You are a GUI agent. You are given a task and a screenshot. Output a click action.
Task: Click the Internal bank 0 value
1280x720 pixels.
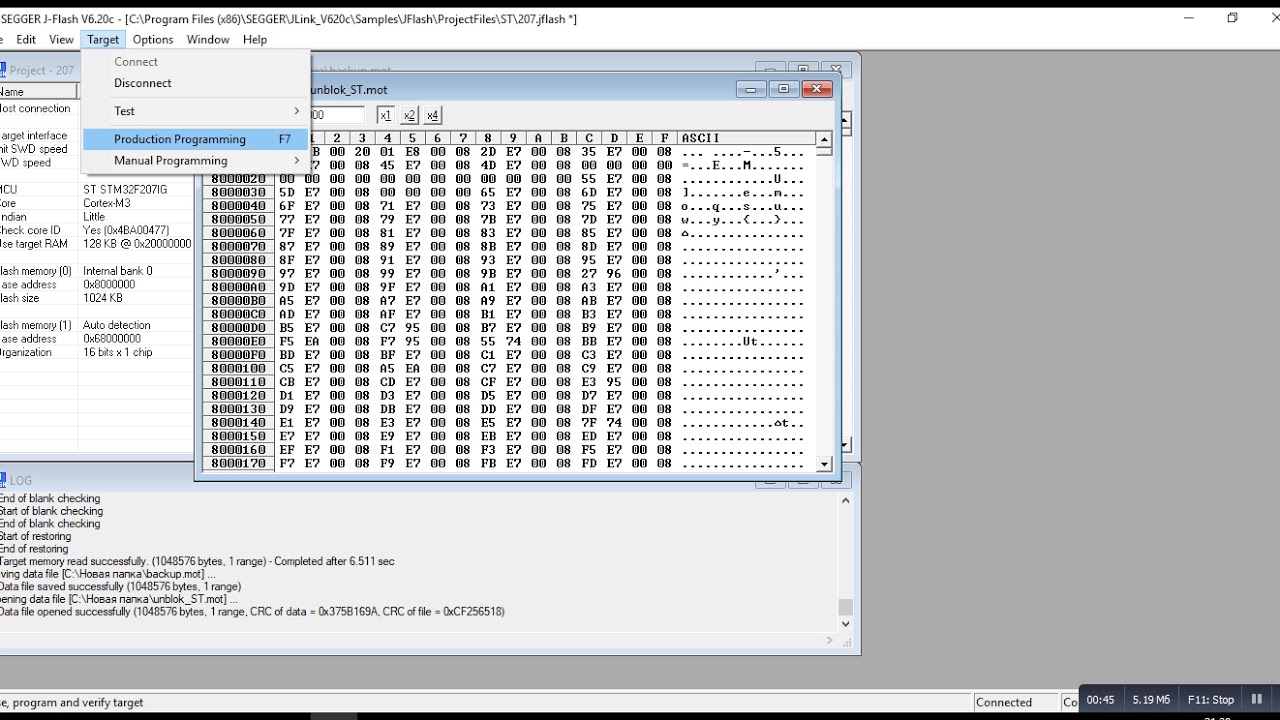pos(118,271)
